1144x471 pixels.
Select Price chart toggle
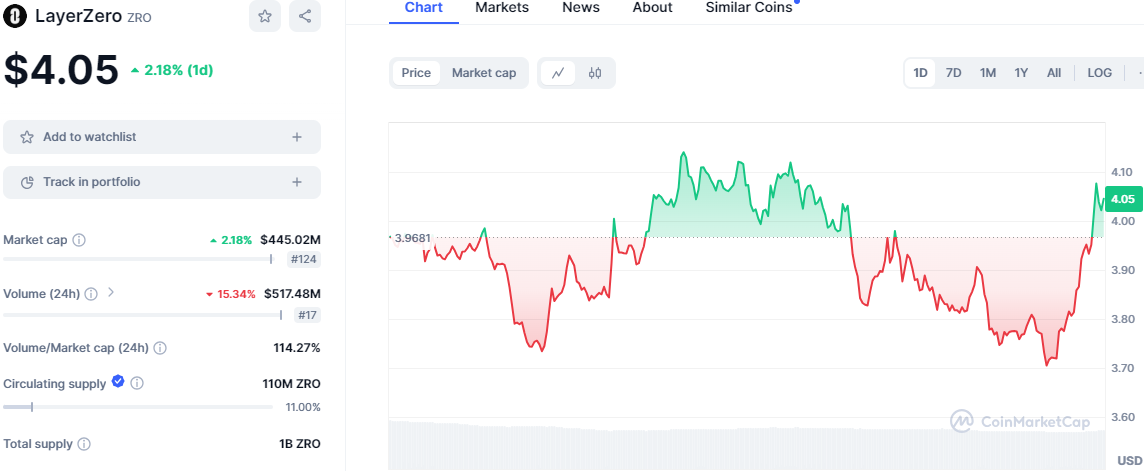pos(416,73)
